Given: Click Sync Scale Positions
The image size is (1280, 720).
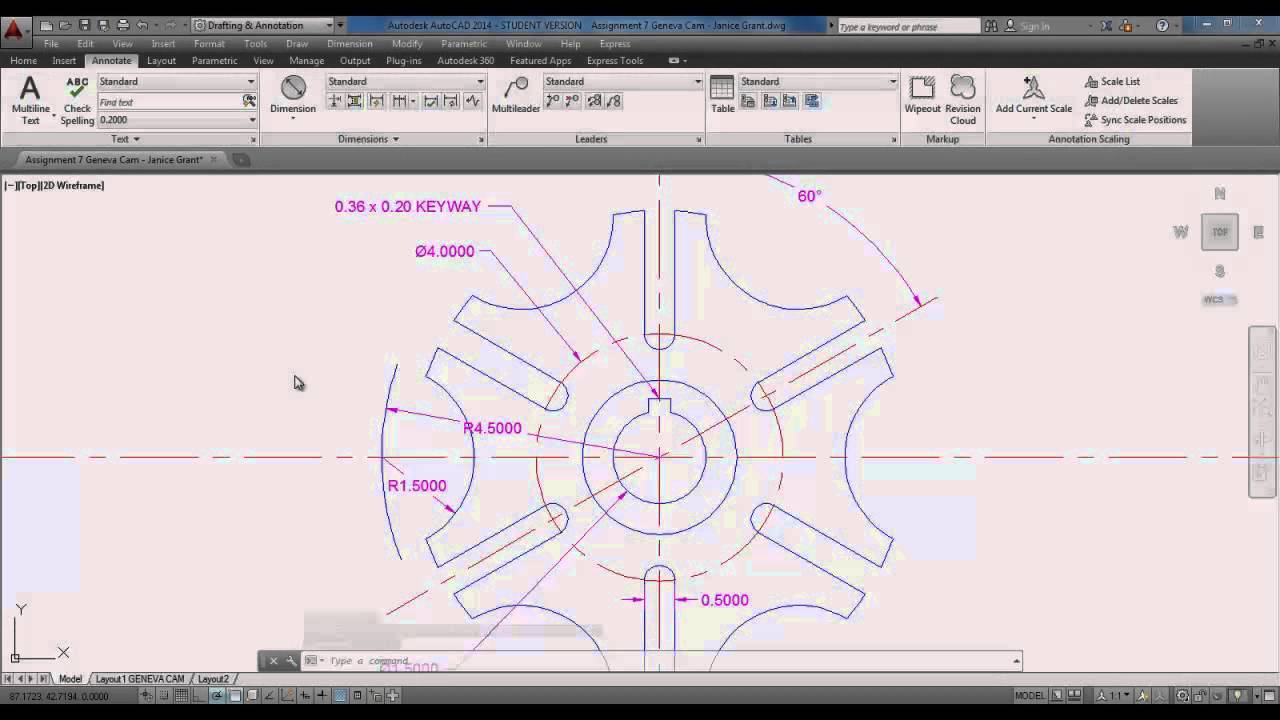Looking at the screenshot, I should click(x=1135, y=119).
